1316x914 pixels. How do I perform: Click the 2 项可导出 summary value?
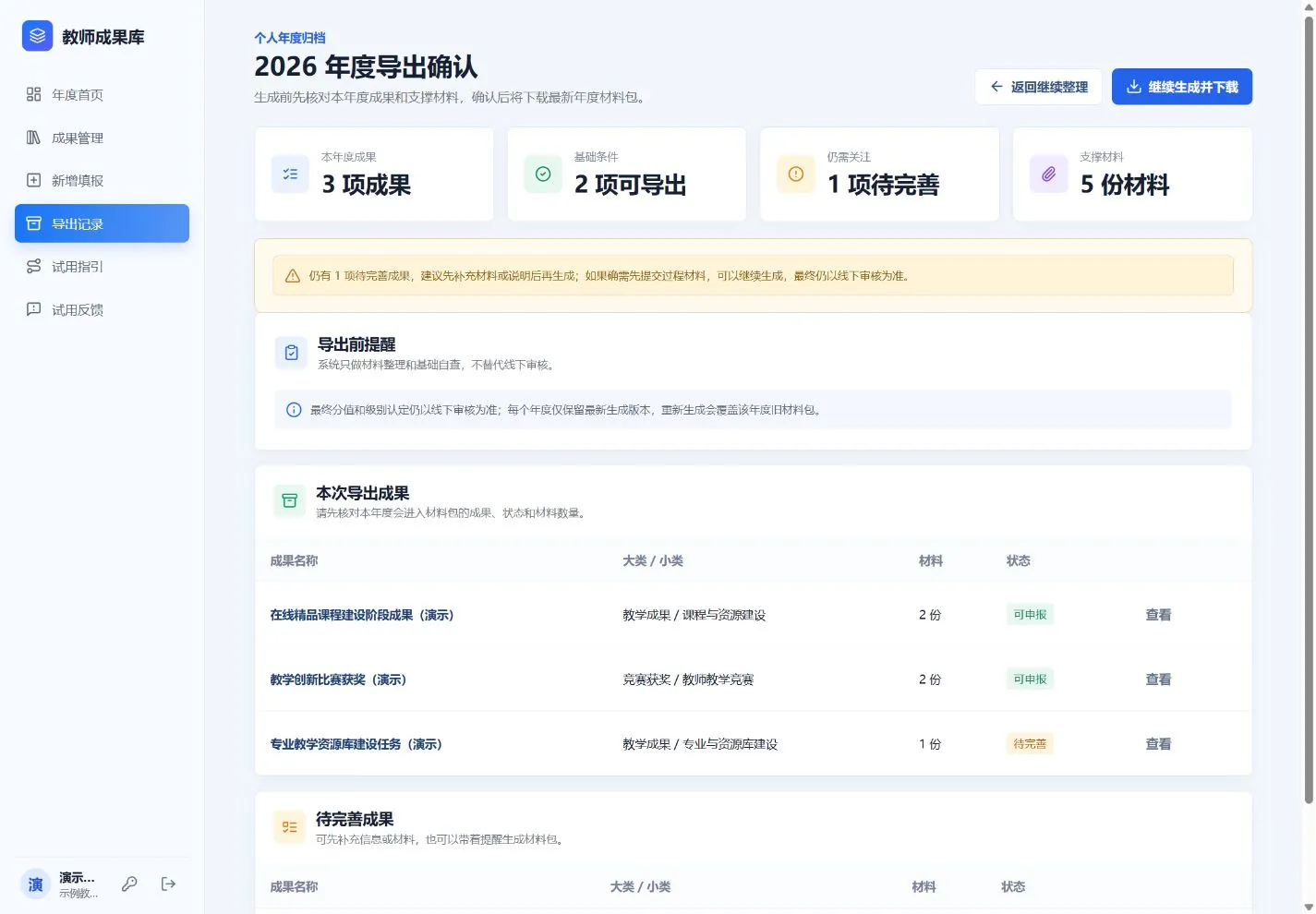[x=631, y=185]
